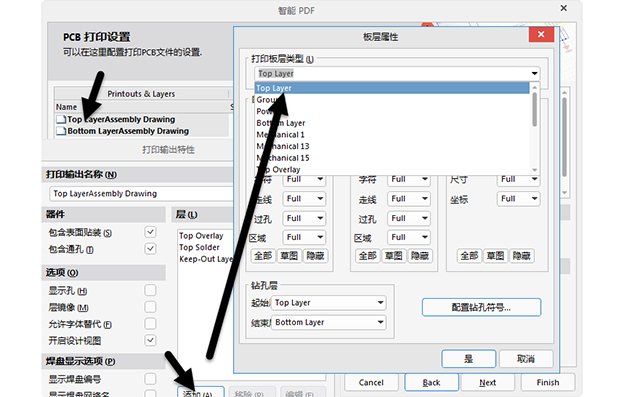
Task: Click the Name column header
Action: click(x=66, y=107)
